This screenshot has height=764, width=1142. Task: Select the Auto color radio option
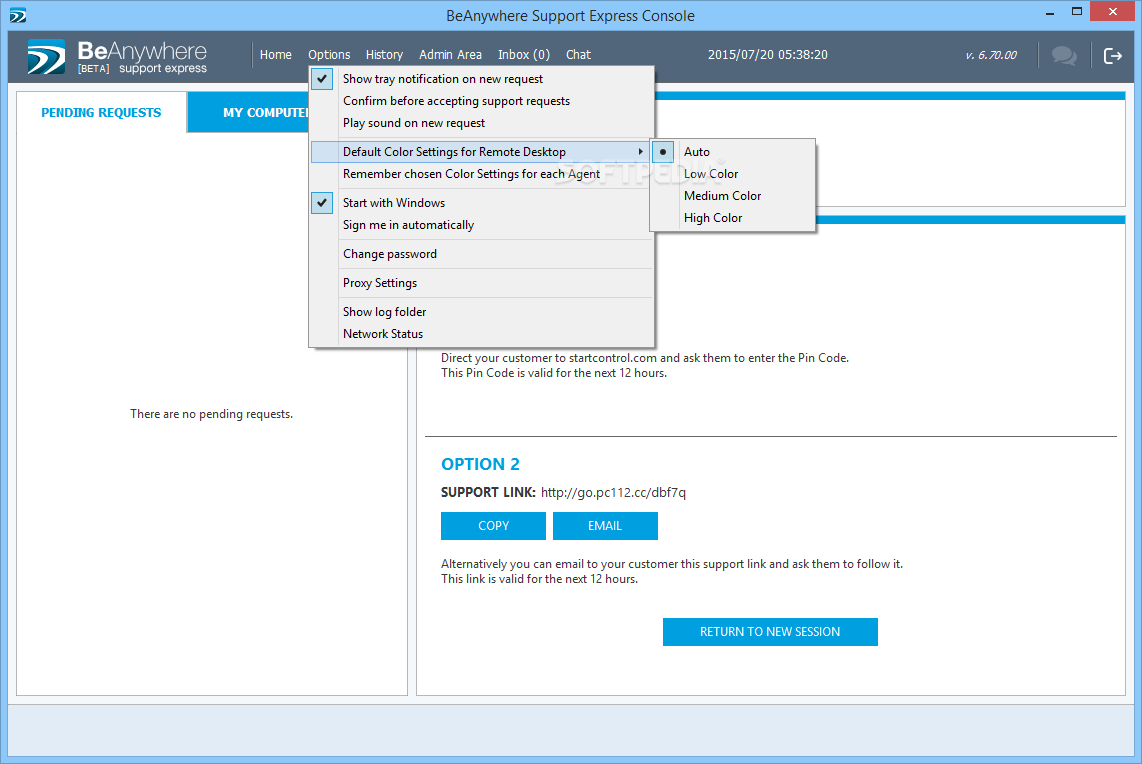[733, 151]
